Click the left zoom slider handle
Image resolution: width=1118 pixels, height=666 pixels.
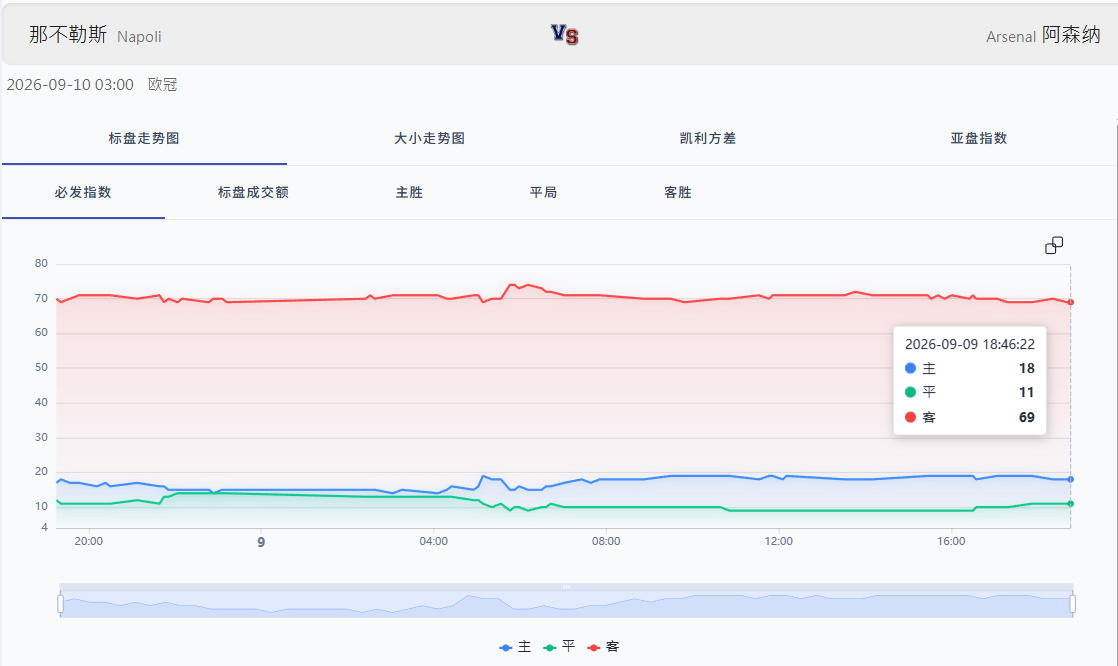coord(61,604)
